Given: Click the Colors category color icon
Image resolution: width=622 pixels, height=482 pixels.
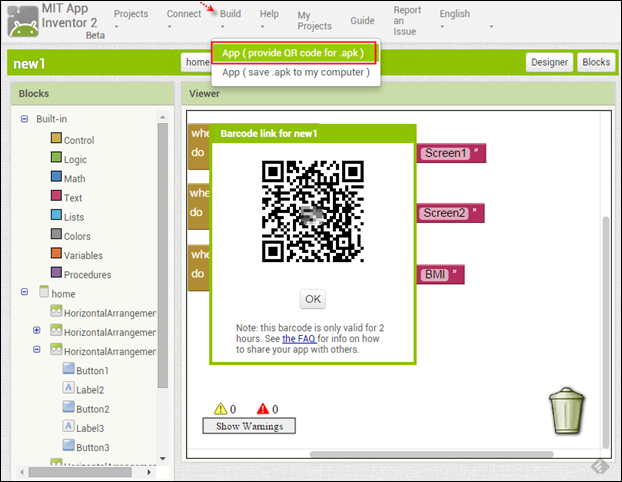Looking at the screenshot, I should click(56, 234).
